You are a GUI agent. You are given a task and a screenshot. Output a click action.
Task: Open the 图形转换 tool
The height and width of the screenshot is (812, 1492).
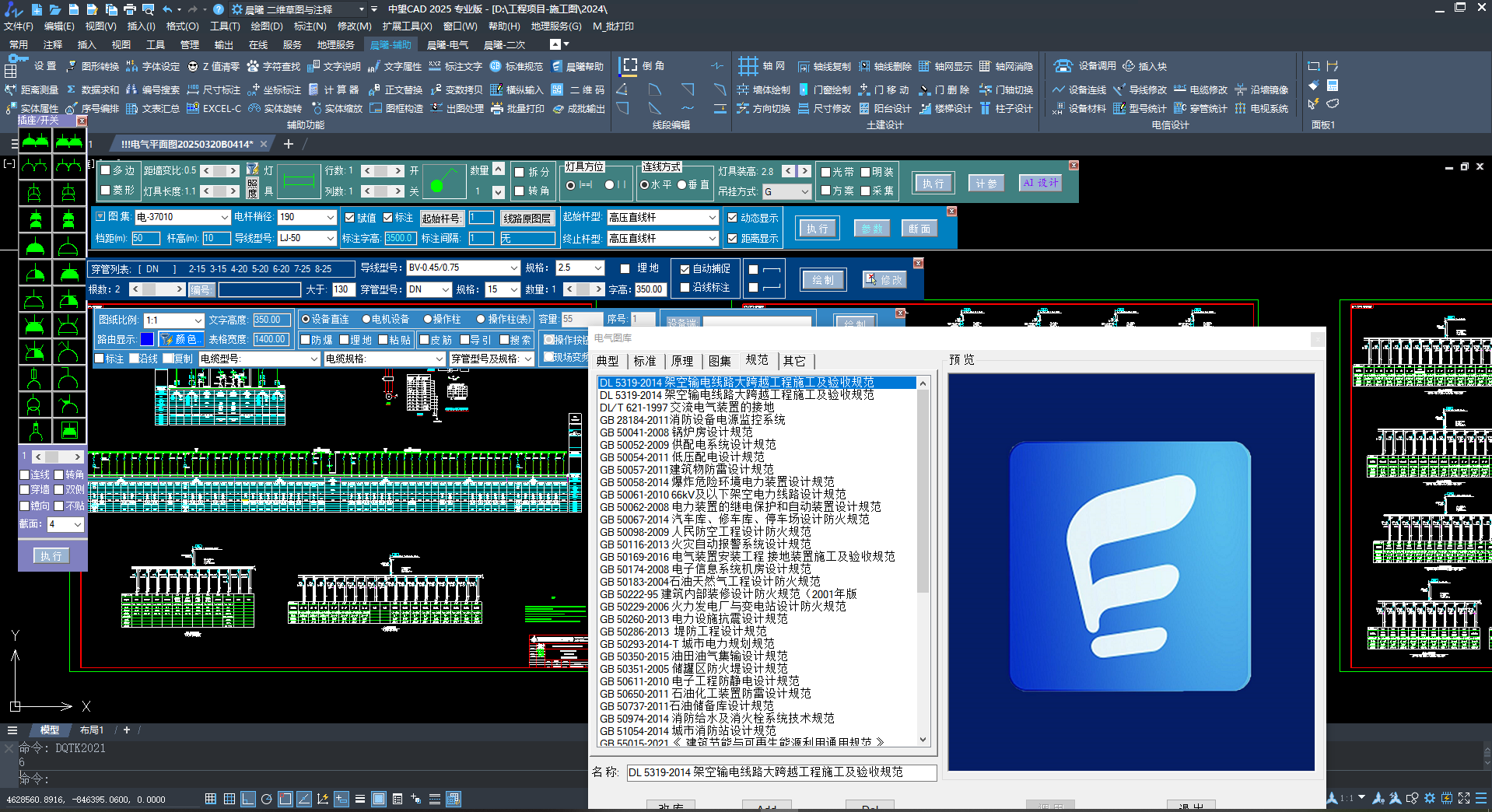pyautogui.click(x=93, y=67)
